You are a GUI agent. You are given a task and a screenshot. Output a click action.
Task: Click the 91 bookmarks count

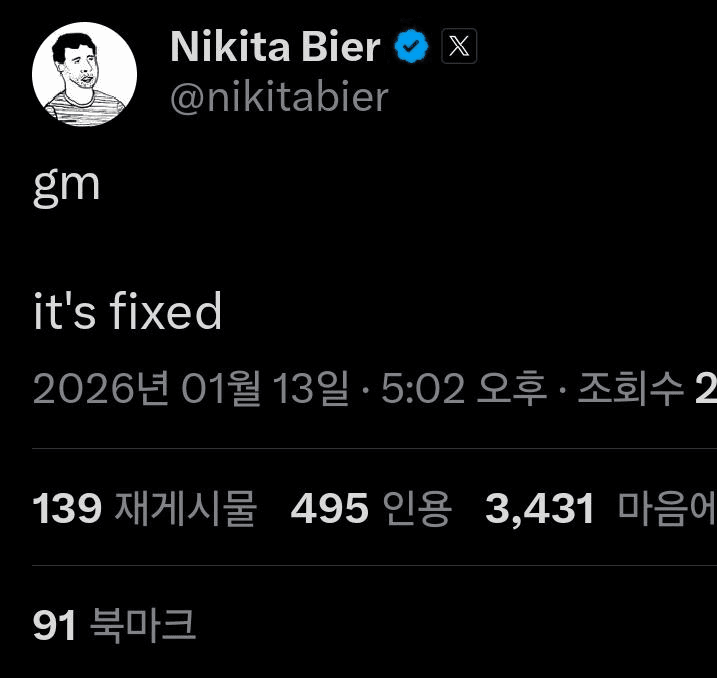55,626
